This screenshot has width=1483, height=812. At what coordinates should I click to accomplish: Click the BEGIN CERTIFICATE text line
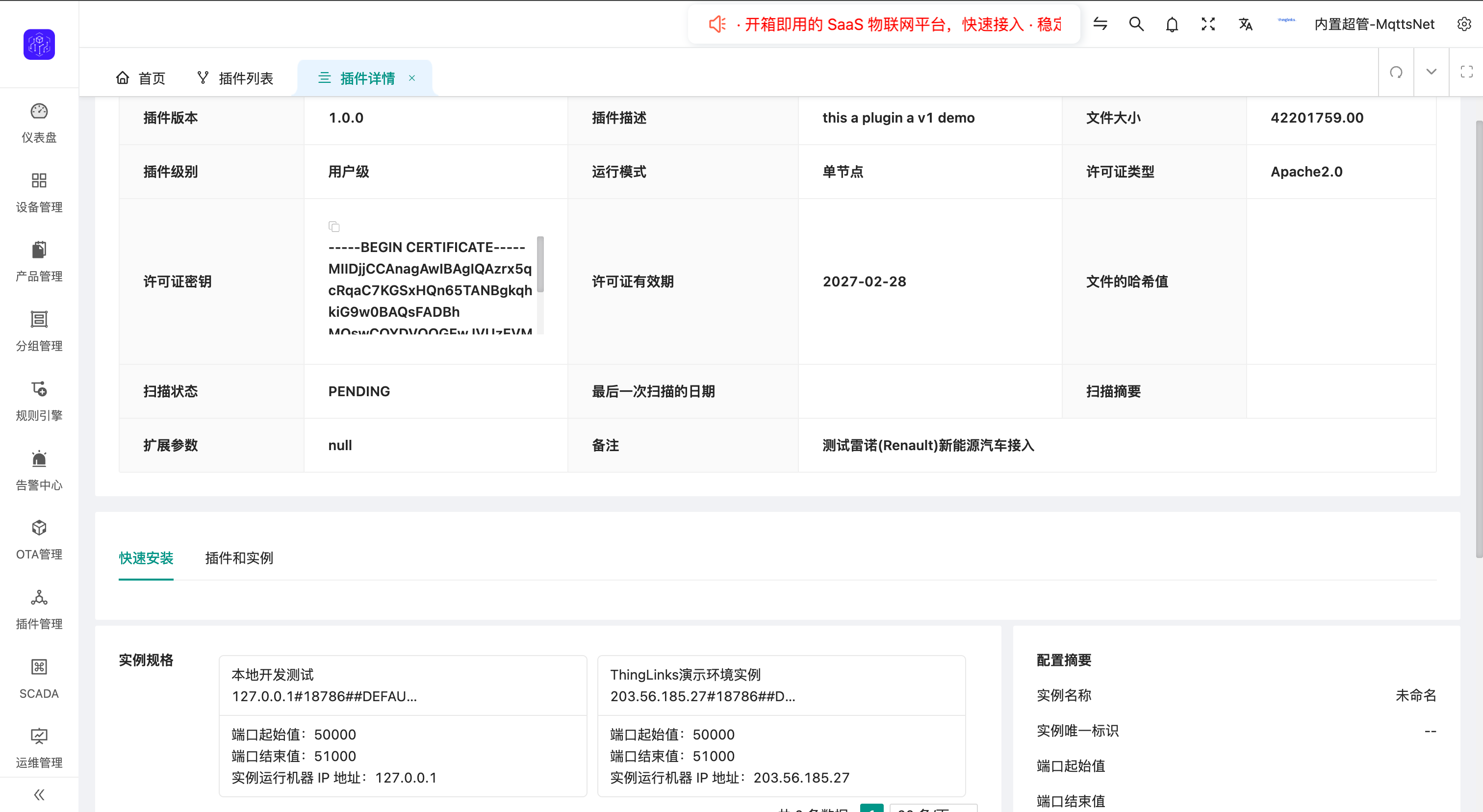427,247
